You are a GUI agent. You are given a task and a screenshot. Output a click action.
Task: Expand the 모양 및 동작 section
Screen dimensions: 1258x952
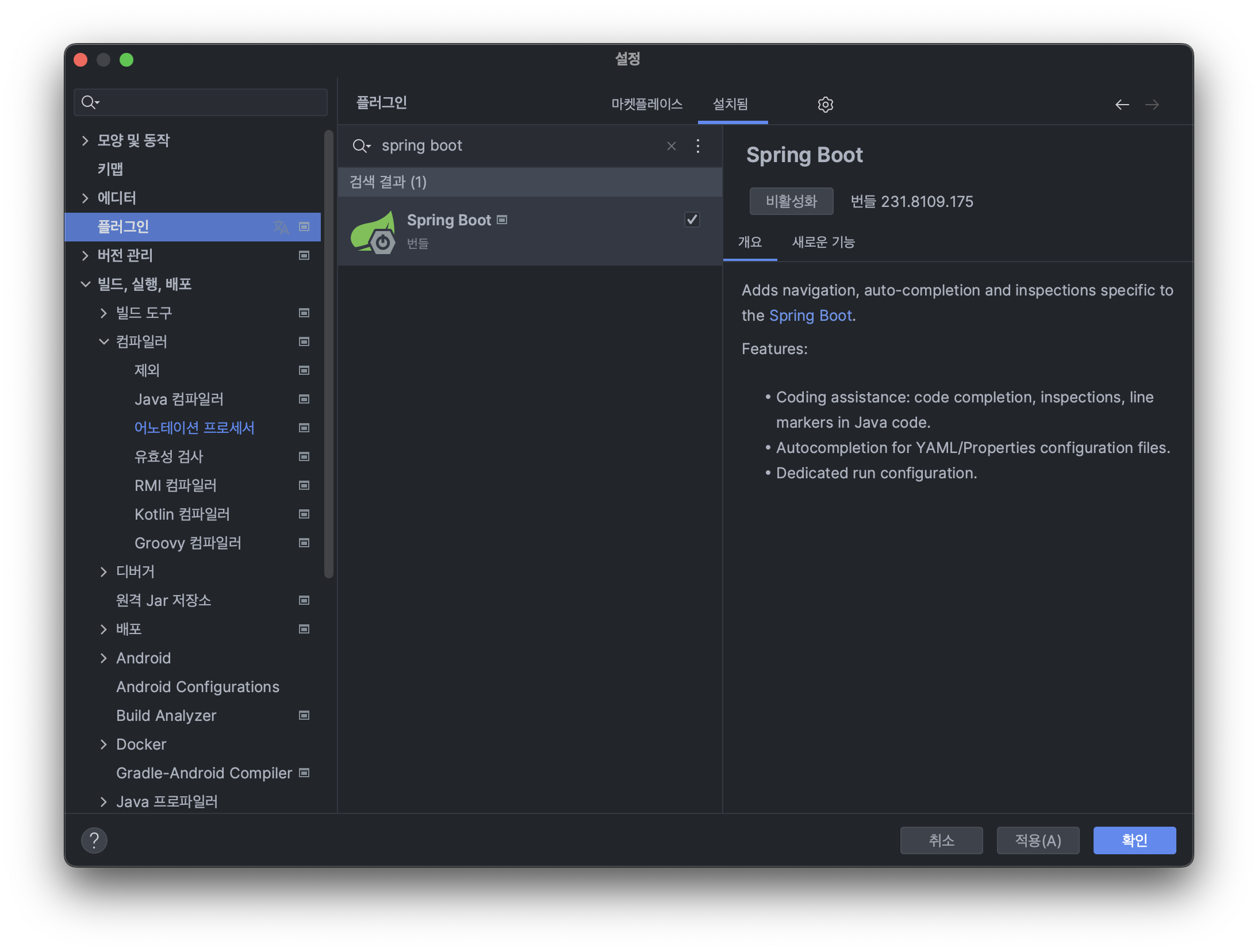85,140
